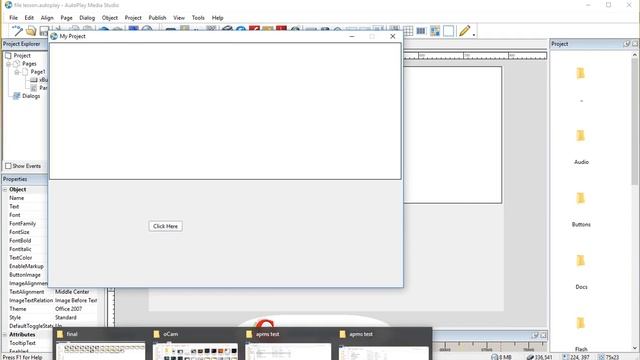
Task: Switch to the 'oCam' taskbar thumbnail window
Action: pos(195,344)
